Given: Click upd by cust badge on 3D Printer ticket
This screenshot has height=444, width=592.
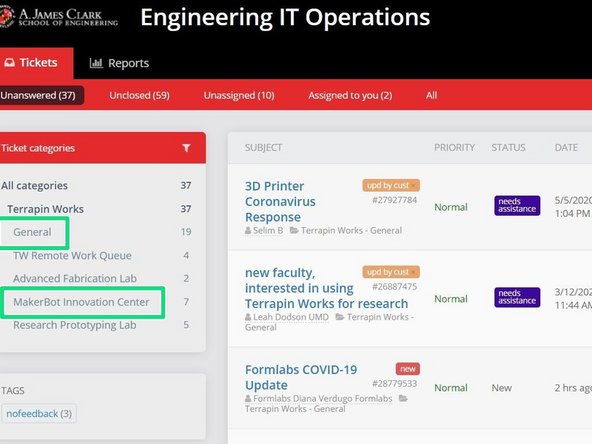Looking at the screenshot, I should (x=391, y=185).
